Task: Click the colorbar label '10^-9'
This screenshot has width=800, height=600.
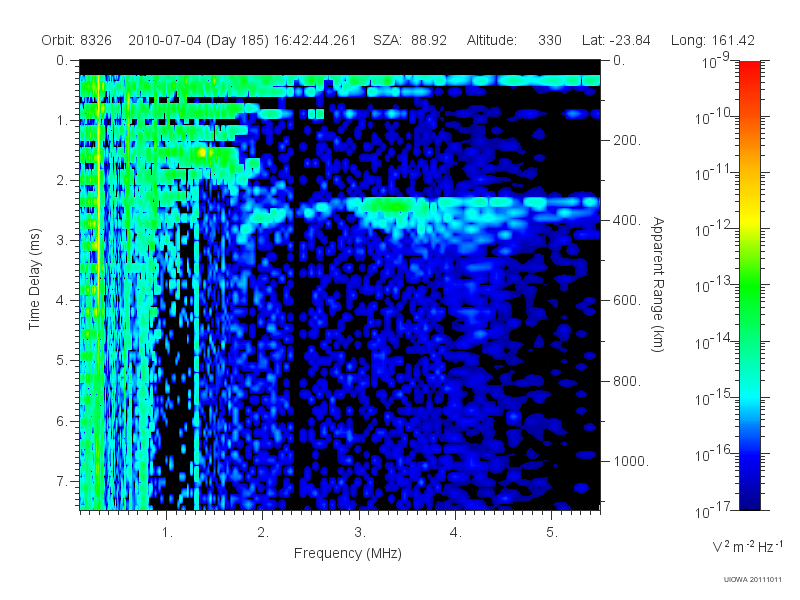Action: click(716, 61)
